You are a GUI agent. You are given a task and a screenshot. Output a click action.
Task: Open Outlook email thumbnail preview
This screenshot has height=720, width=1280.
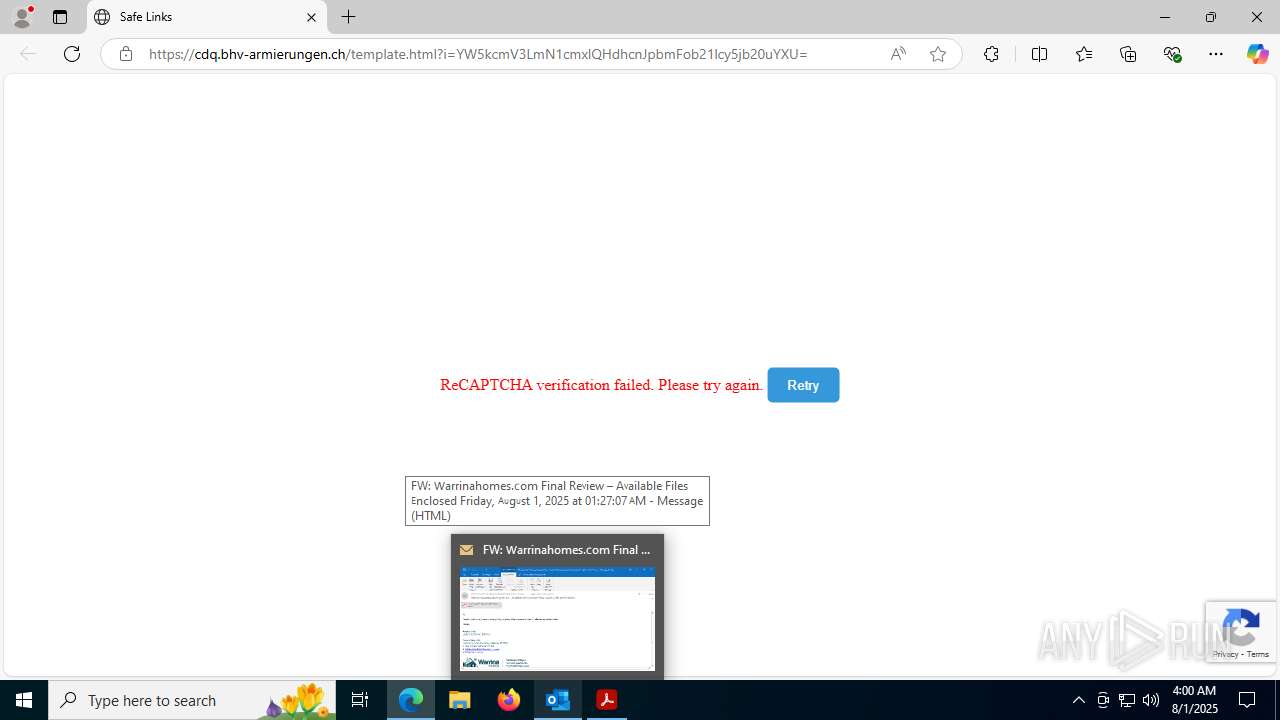point(557,619)
